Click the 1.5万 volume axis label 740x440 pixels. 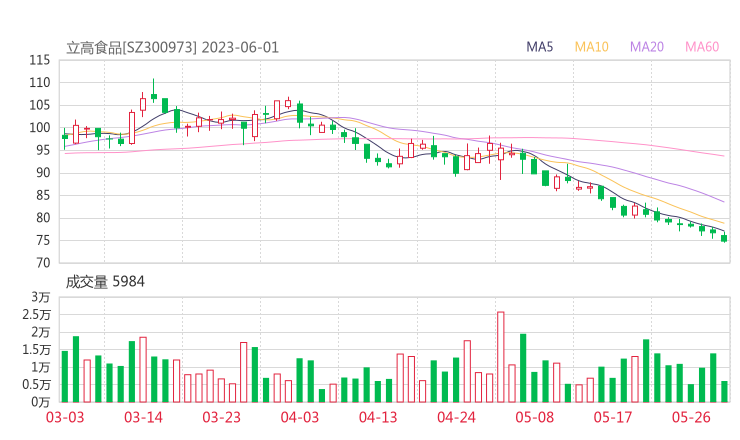point(36,349)
